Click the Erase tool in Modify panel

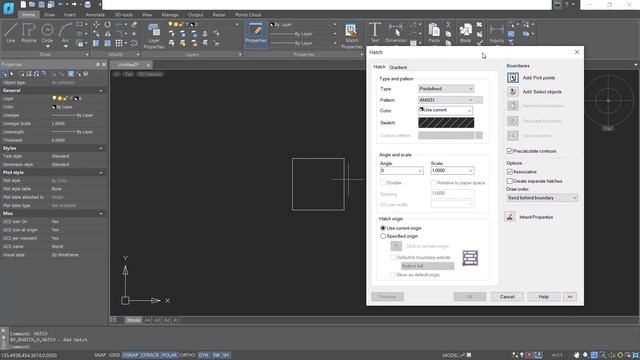click(x=133, y=24)
